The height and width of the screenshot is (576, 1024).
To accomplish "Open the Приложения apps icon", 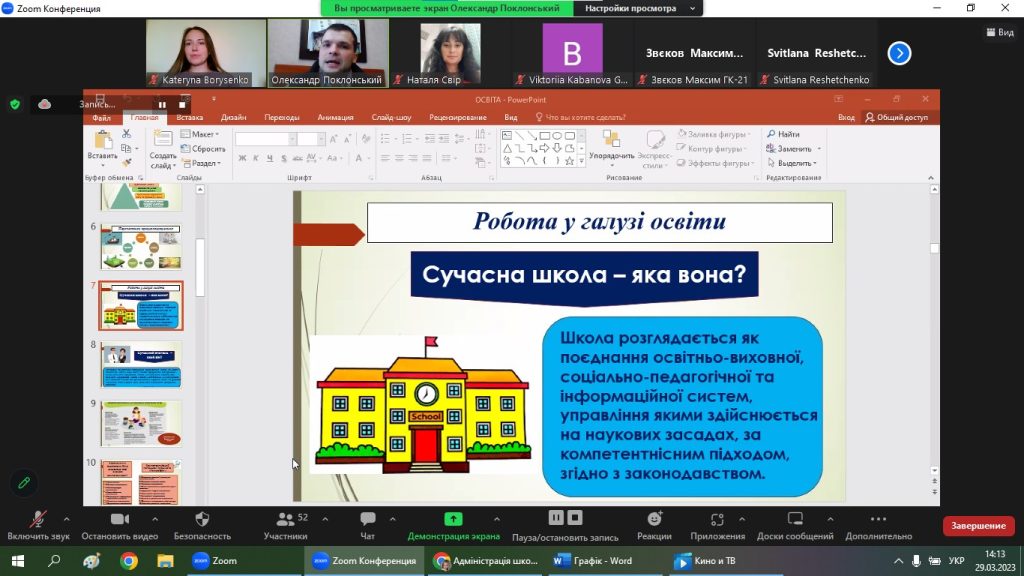I will point(717,519).
